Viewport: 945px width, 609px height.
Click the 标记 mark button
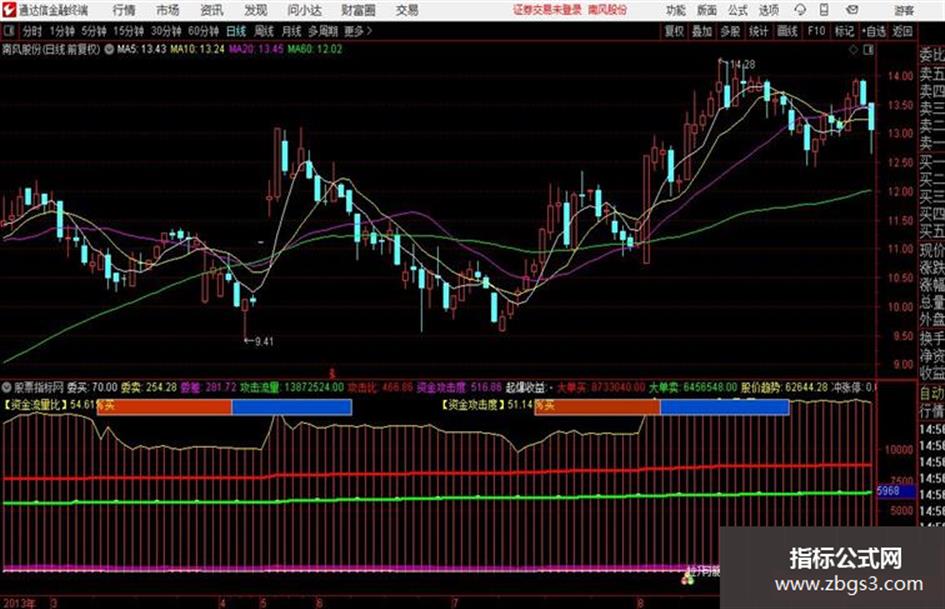(844, 31)
